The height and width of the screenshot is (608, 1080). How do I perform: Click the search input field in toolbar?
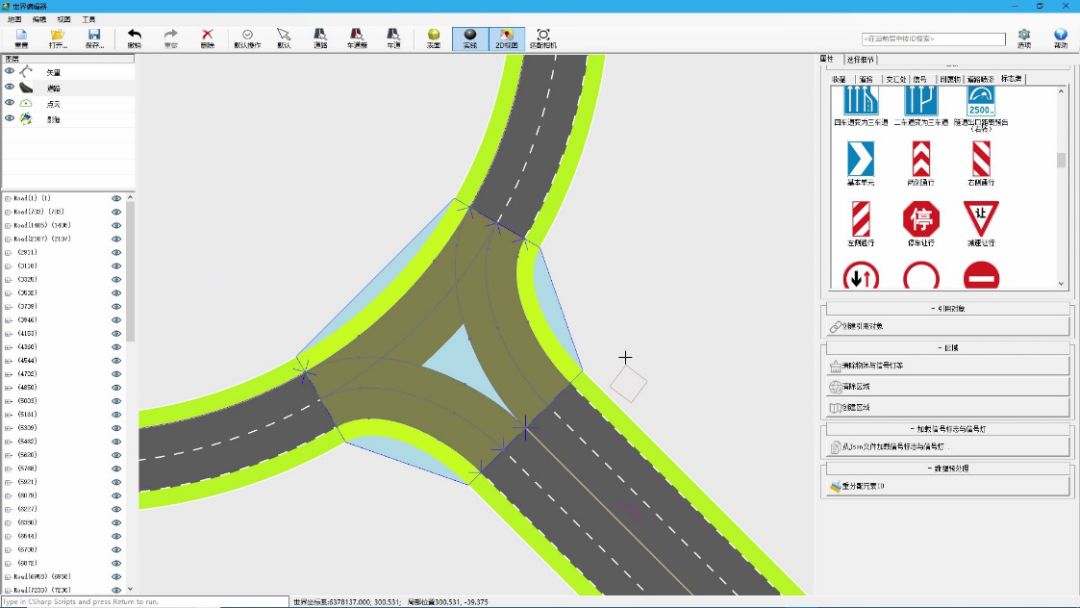(933, 39)
